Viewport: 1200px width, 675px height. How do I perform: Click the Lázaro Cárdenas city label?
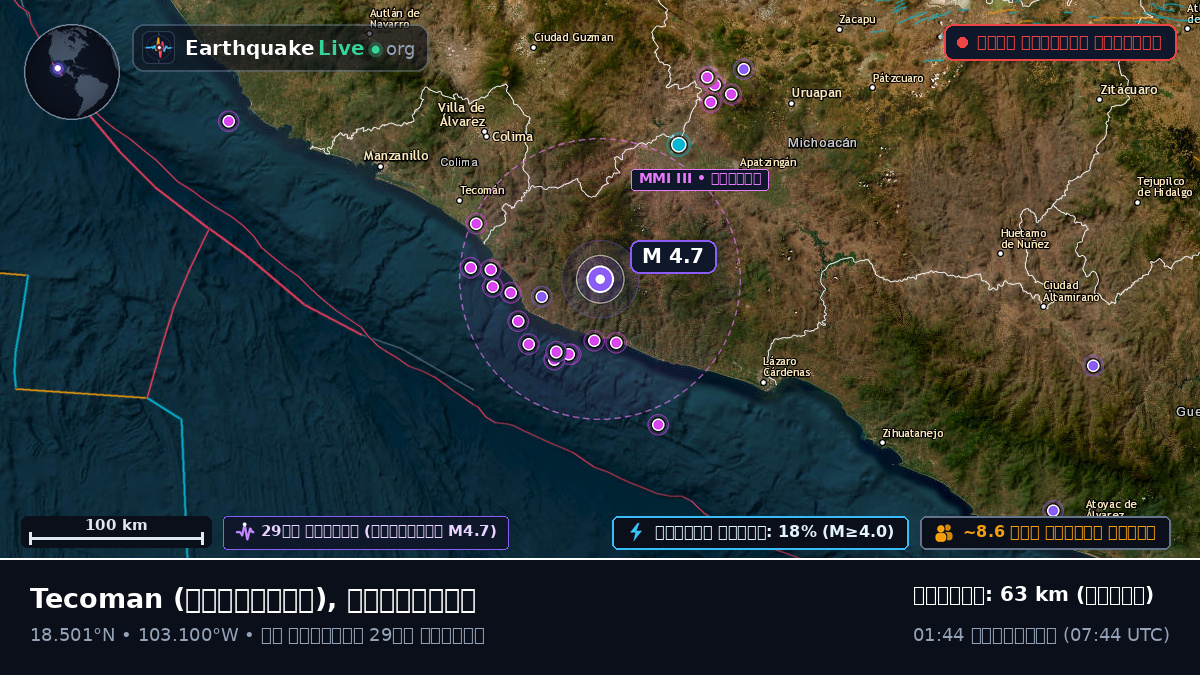coord(787,367)
